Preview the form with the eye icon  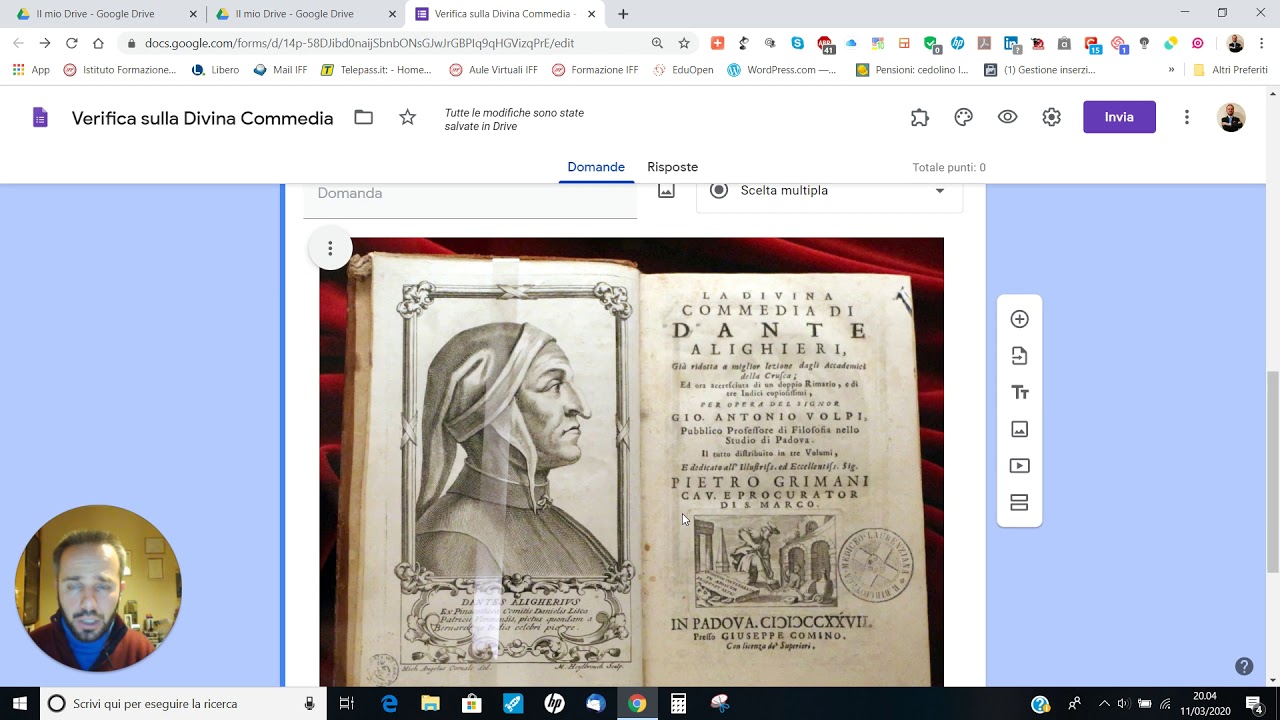(x=1007, y=117)
